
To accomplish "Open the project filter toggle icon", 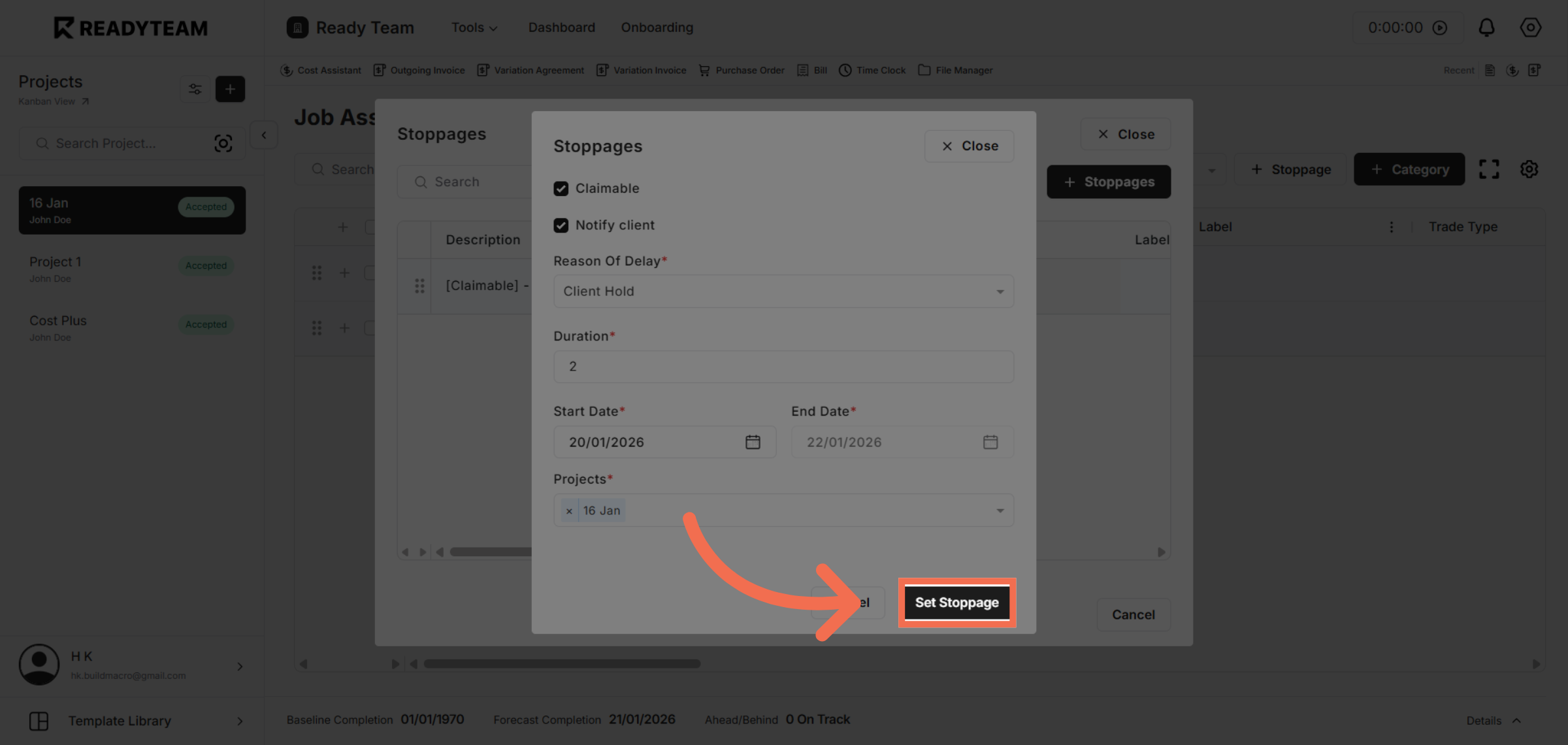I will (195, 89).
